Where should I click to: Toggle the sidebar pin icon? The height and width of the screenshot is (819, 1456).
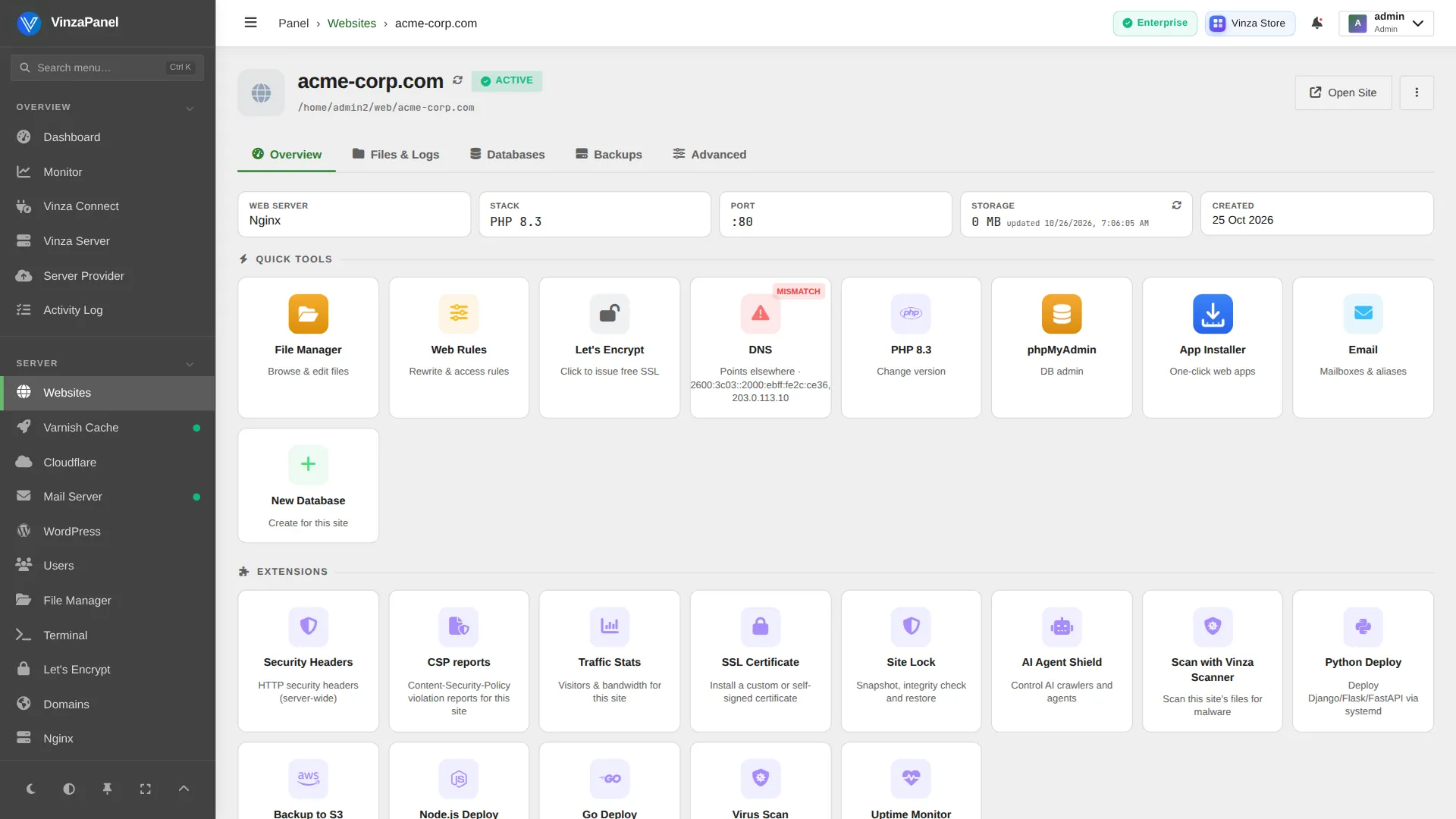(x=107, y=789)
